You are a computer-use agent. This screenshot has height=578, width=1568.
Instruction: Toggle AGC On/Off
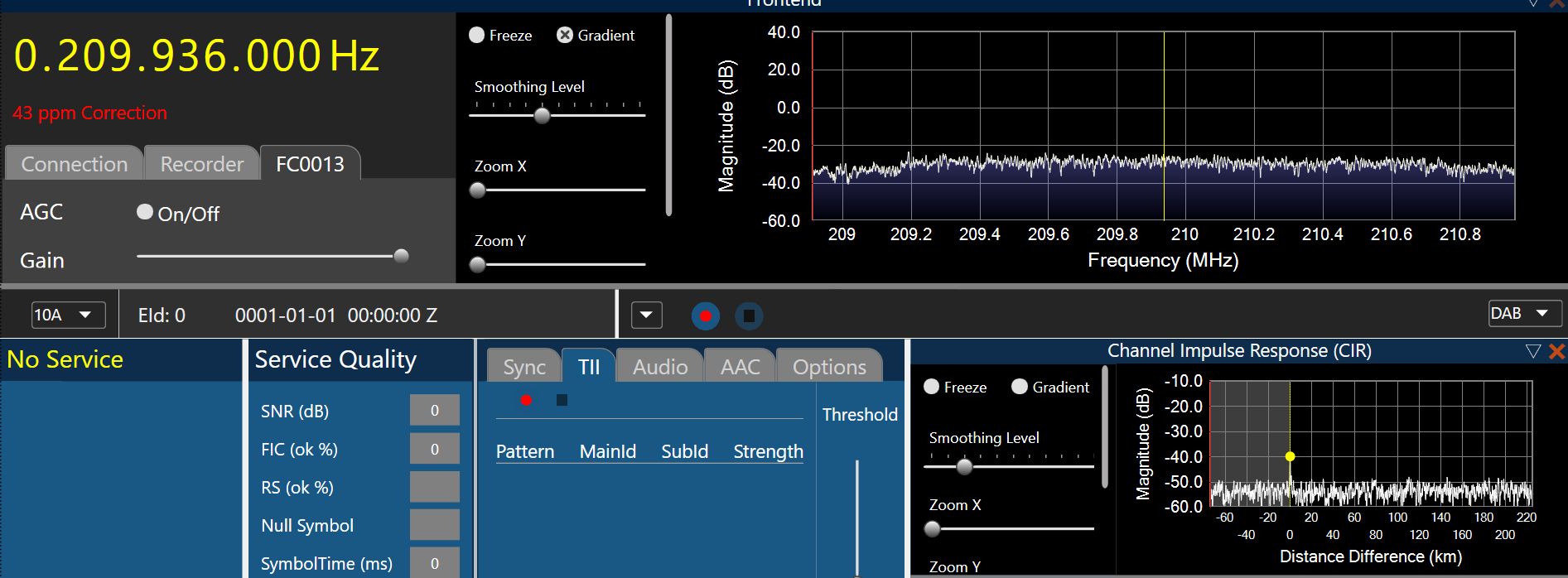tap(145, 212)
